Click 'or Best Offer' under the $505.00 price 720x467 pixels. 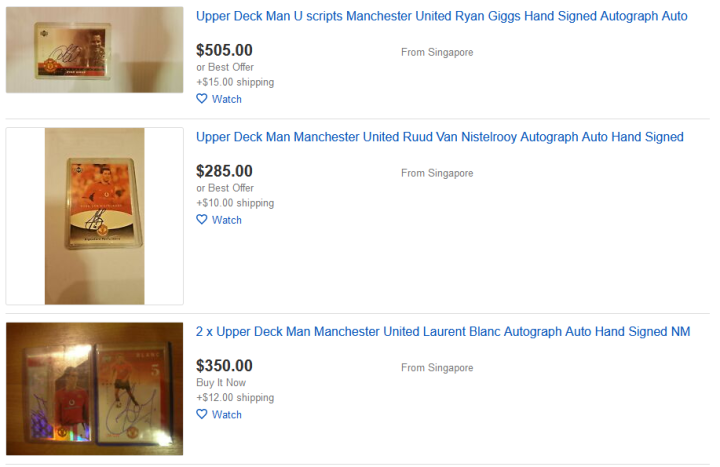coord(225,67)
